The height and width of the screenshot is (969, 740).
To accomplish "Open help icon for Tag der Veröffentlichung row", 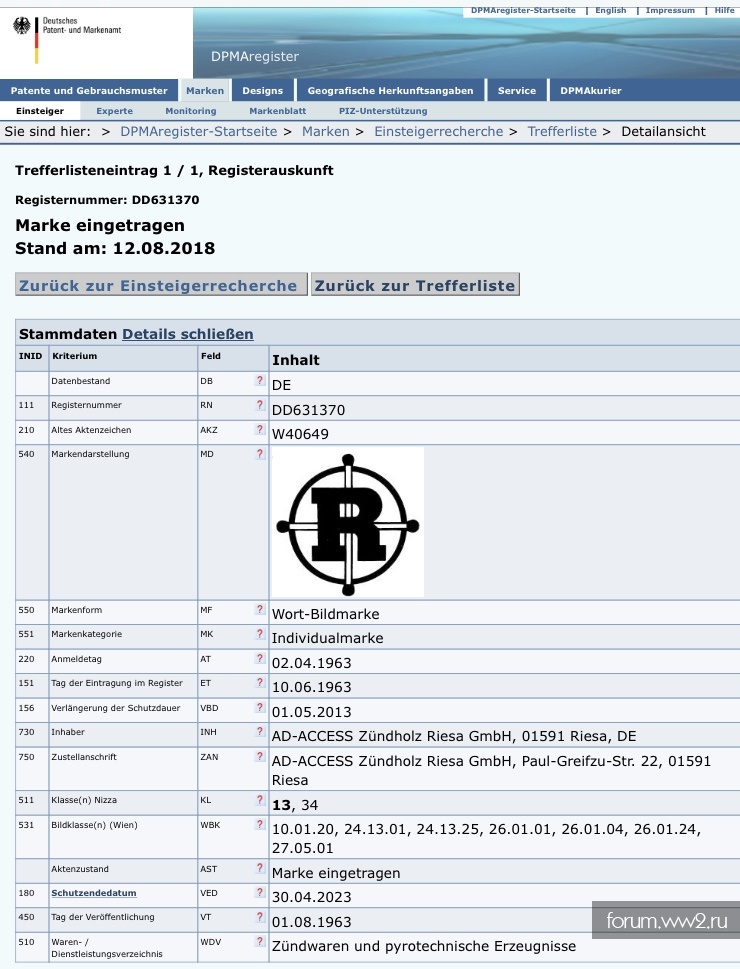I will point(260,917).
